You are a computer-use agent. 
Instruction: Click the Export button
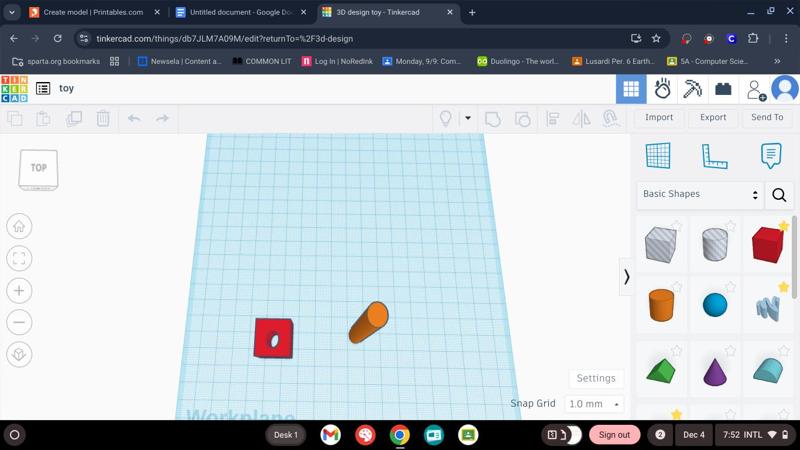(713, 117)
